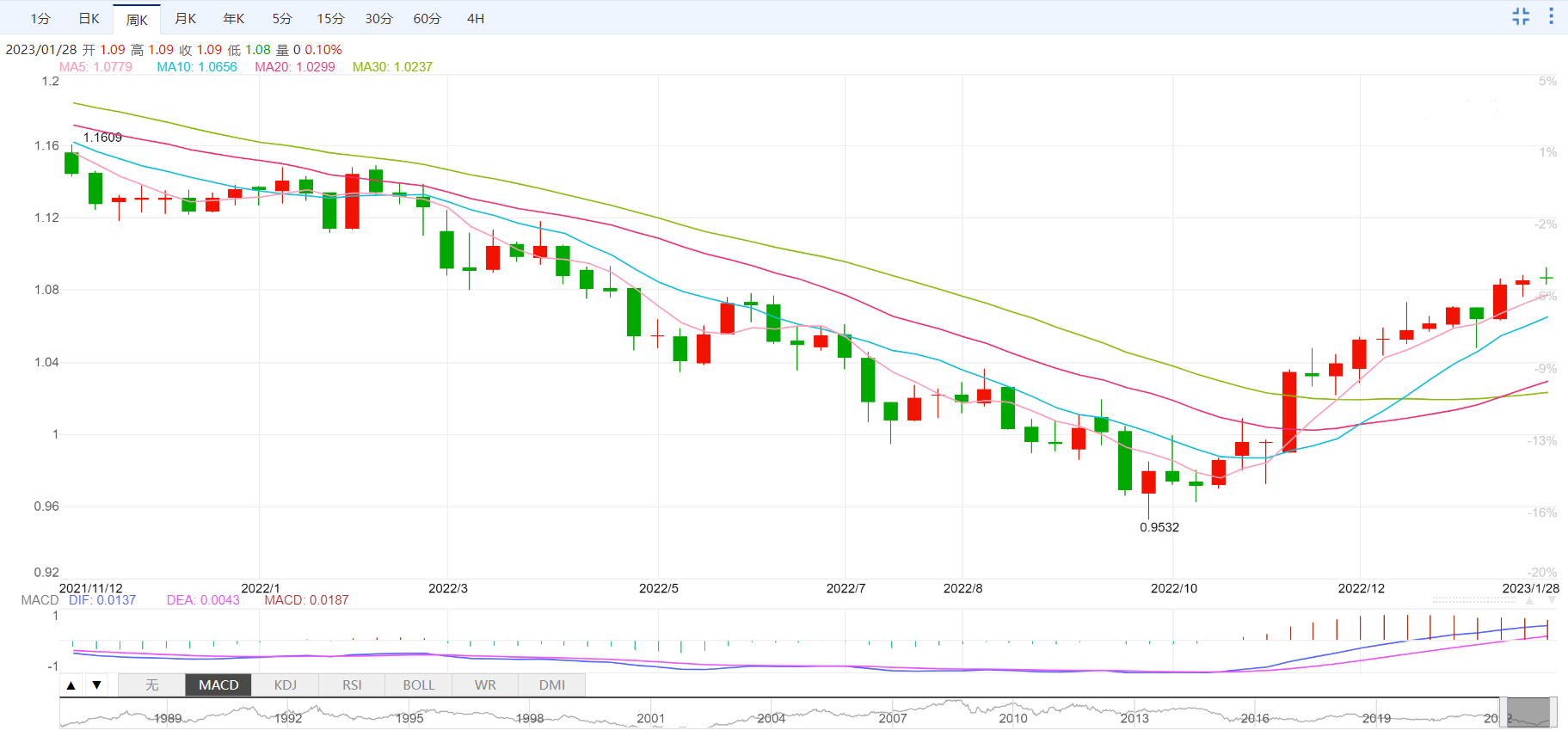Switch to 年K yearly chart tab
This screenshot has height=755, width=1568.
point(233,19)
